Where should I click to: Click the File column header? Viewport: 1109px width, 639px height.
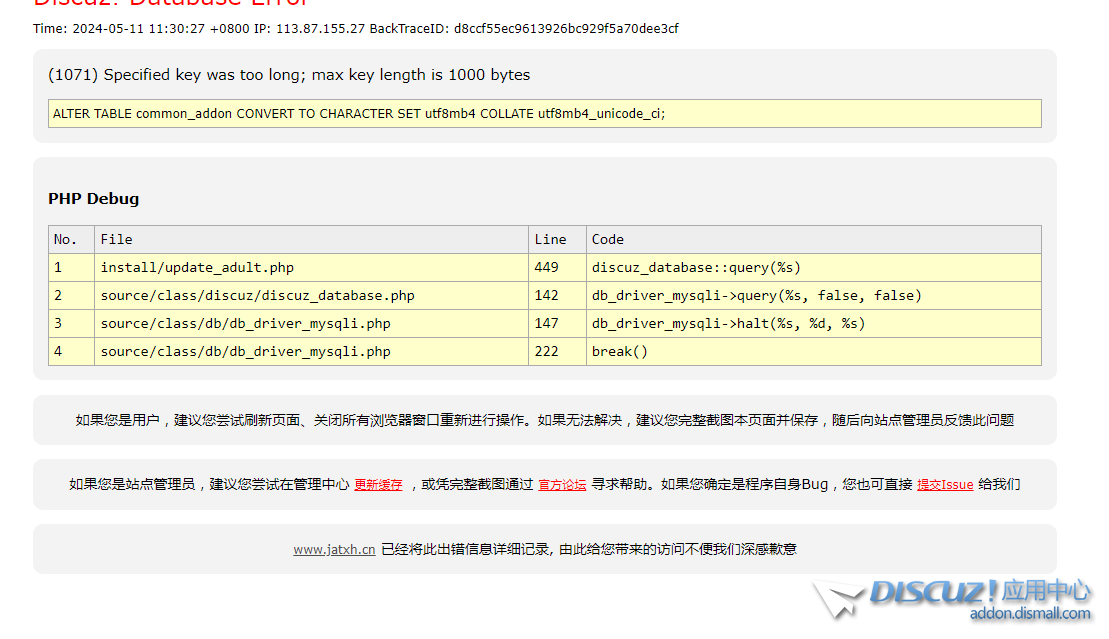116,240
